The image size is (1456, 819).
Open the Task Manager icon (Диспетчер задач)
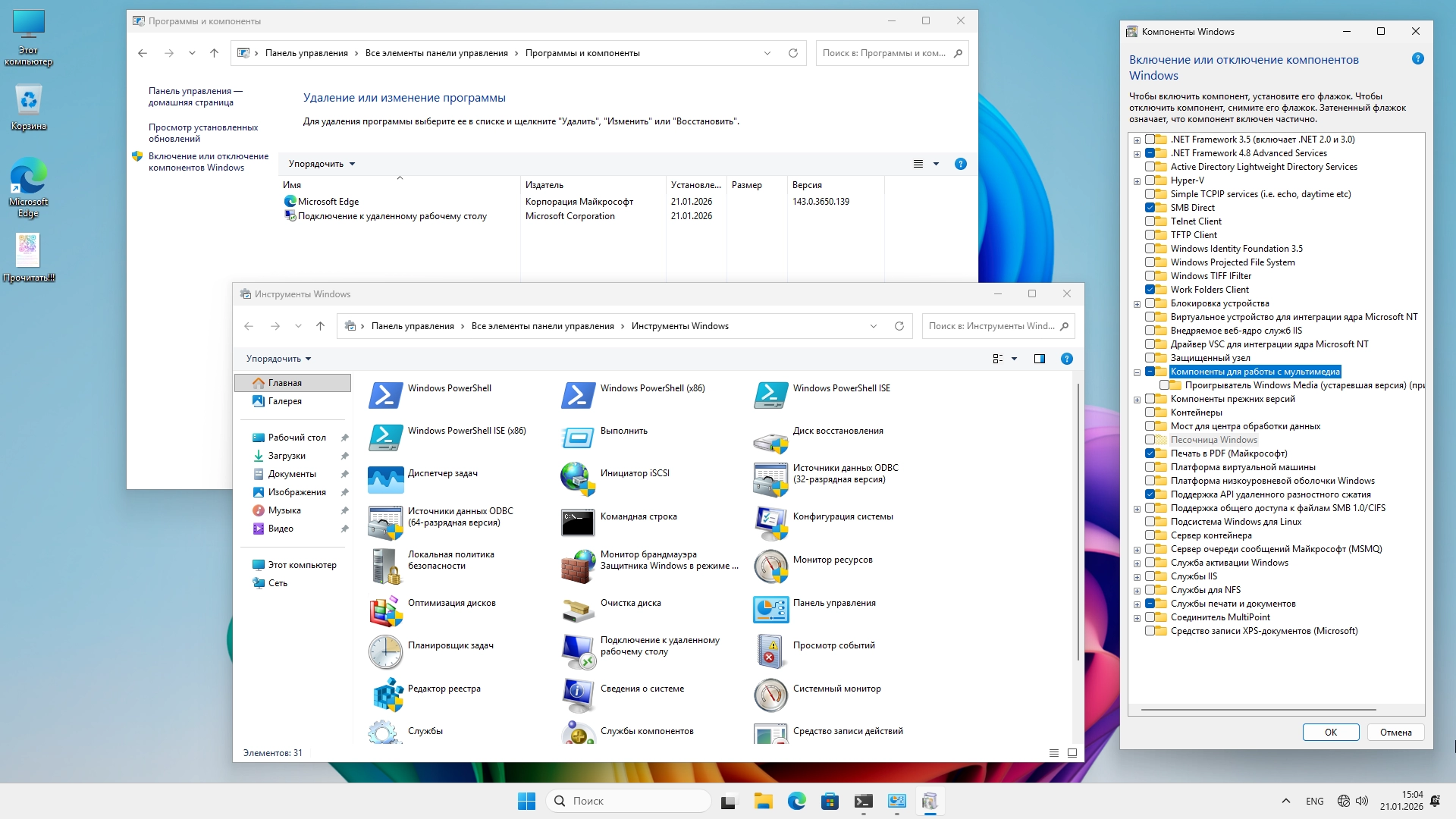385,478
